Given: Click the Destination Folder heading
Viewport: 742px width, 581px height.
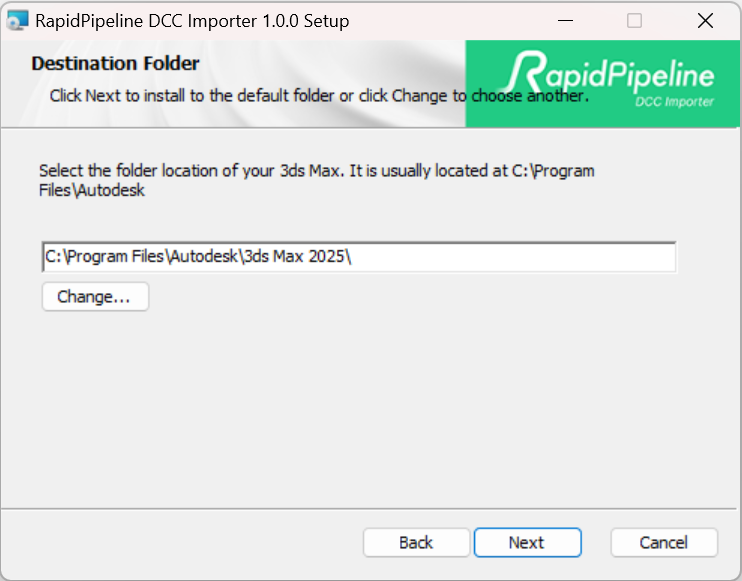Looking at the screenshot, I should (x=115, y=63).
